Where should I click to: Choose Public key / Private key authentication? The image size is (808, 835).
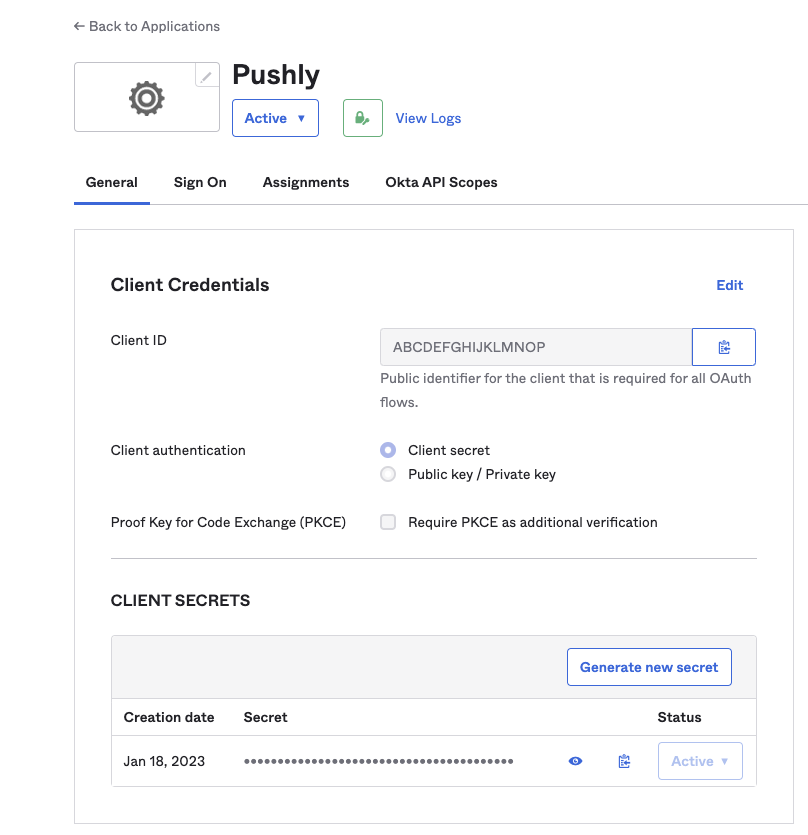tap(388, 474)
